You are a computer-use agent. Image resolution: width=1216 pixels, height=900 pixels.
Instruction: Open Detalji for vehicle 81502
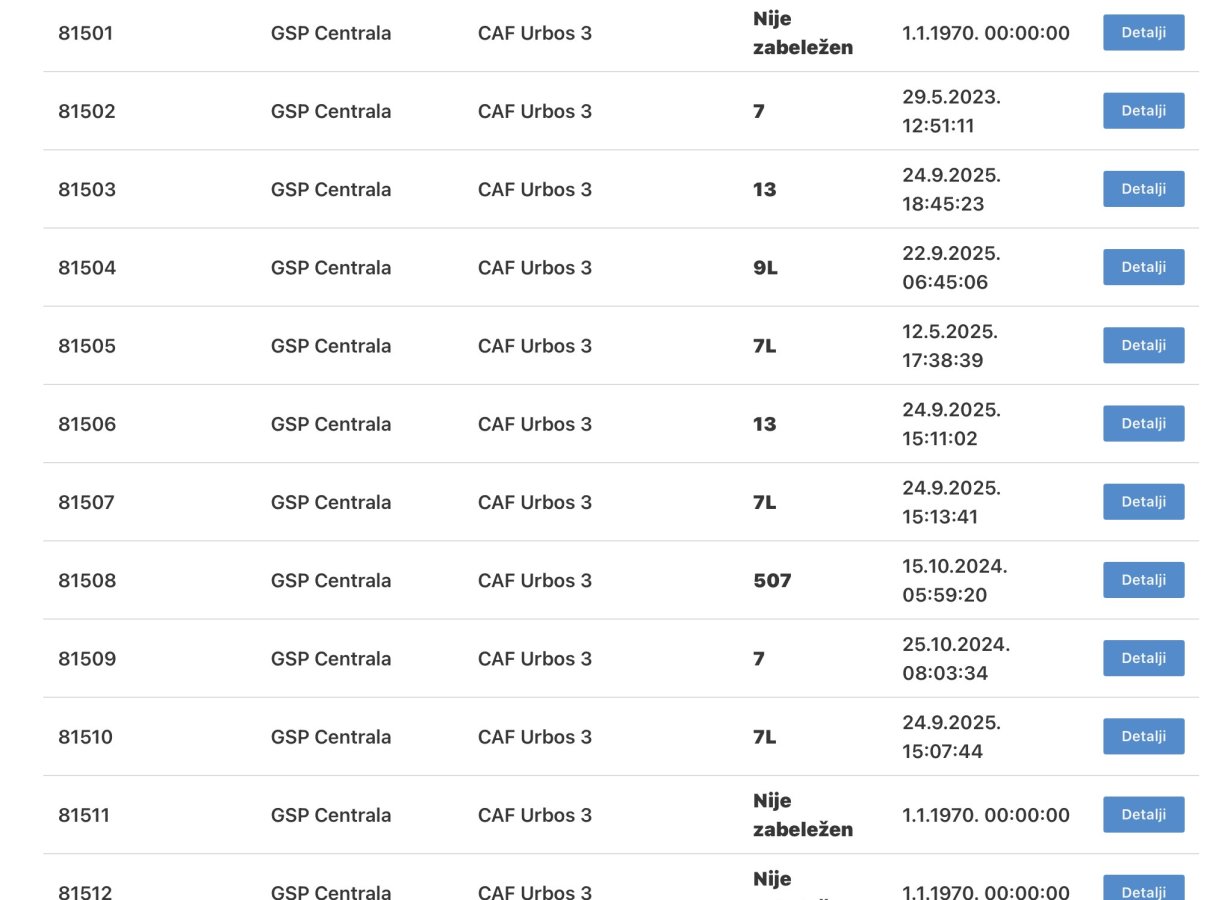[1143, 111]
